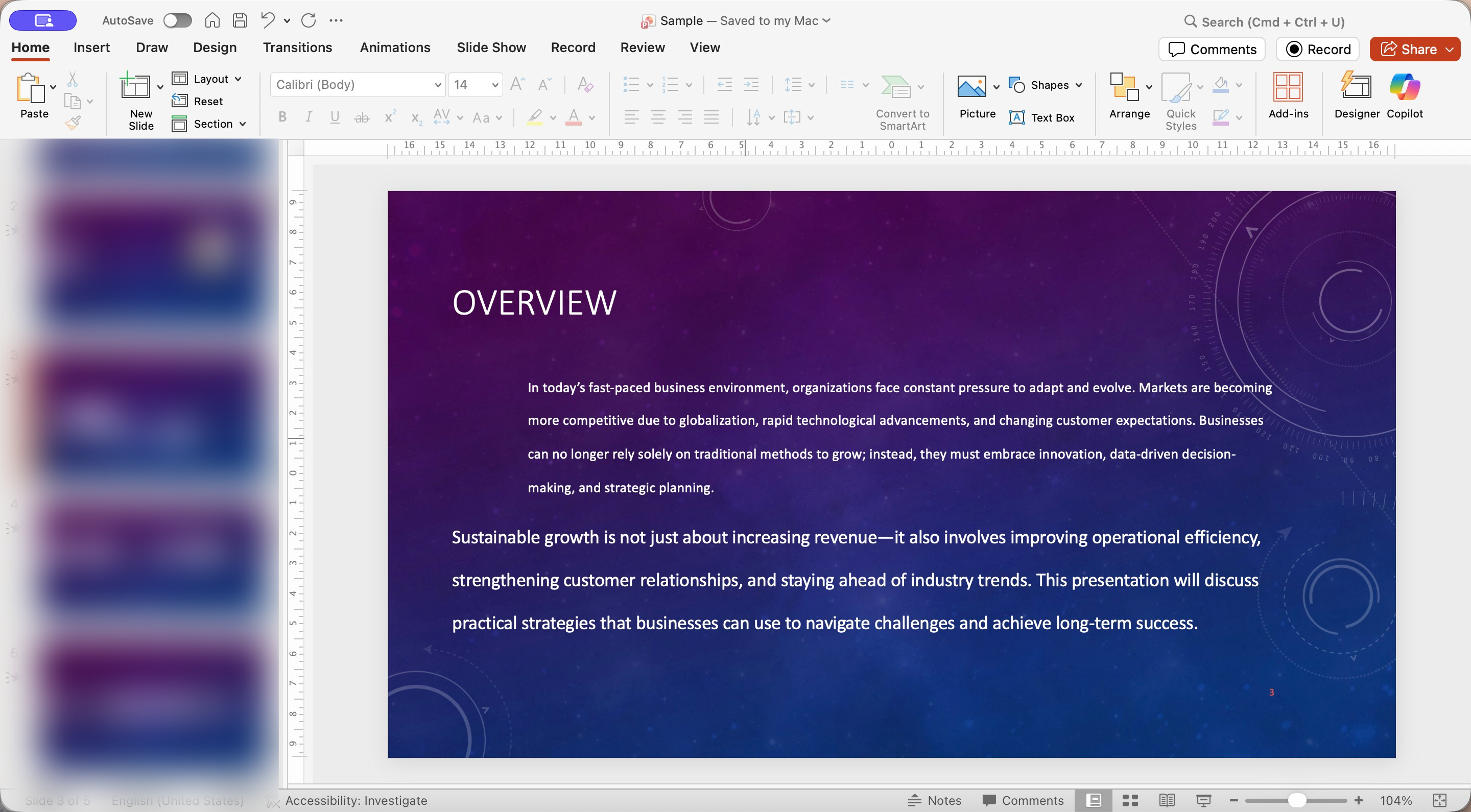
Task: Switch to the Transitions tab
Action: tap(297, 47)
